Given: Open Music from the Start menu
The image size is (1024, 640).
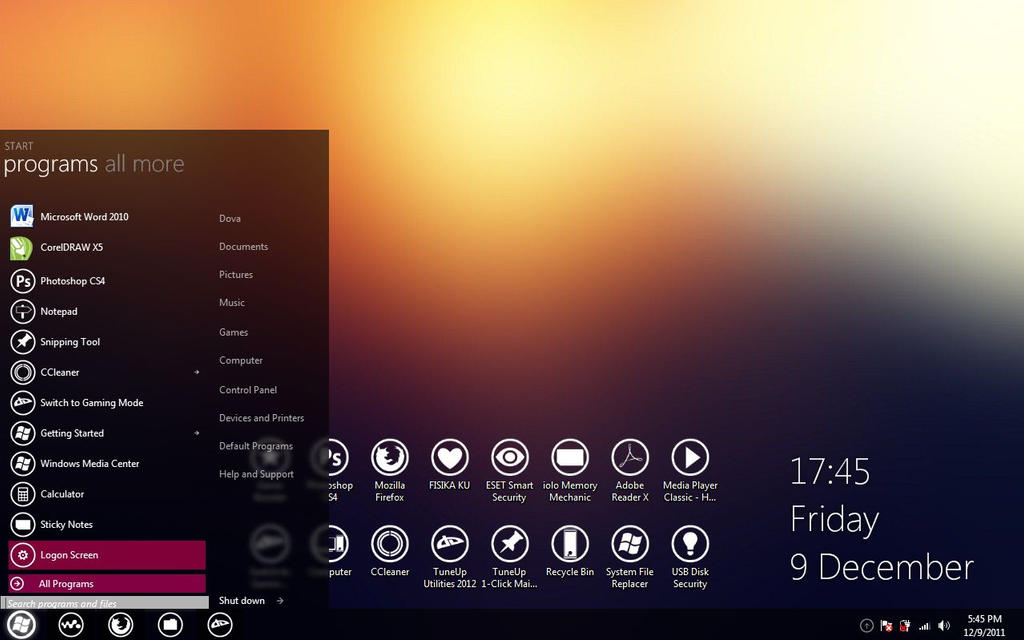Looking at the screenshot, I should pyautogui.click(x=232, y=303).
